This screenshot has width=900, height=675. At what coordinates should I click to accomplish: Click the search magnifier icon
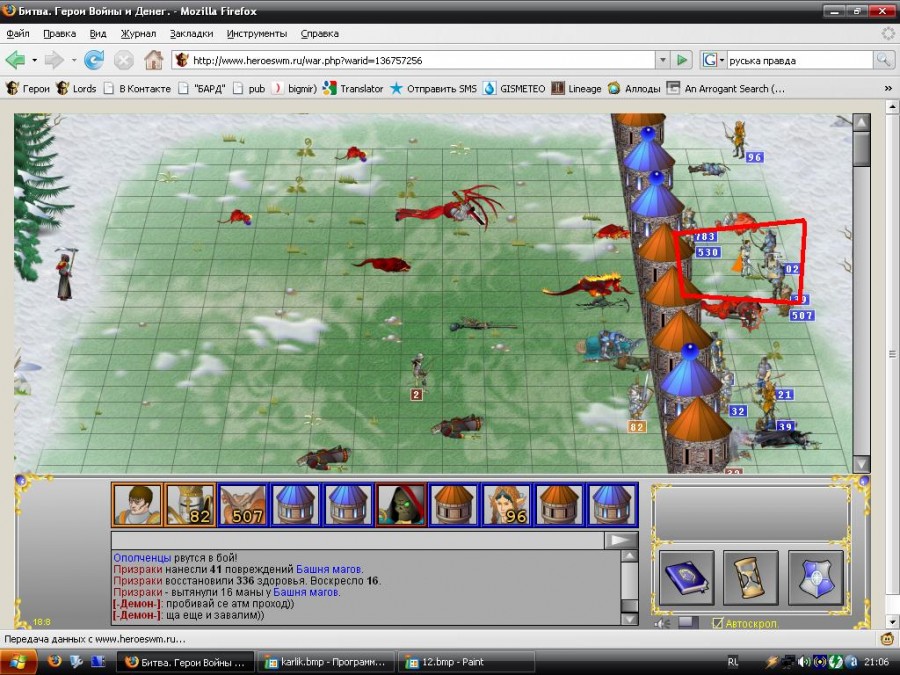884,60
